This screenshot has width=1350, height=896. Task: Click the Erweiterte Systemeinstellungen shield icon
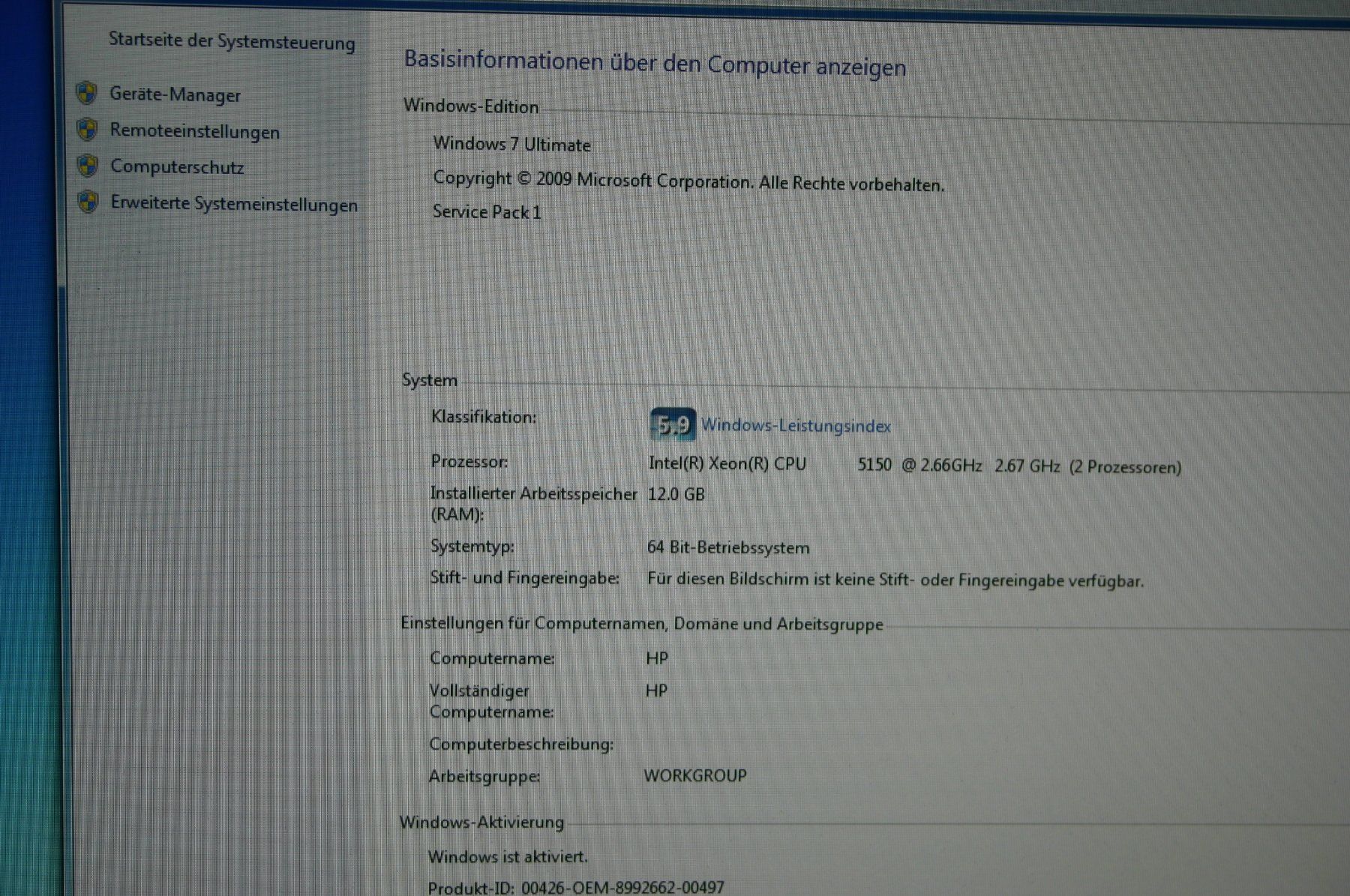88,202
